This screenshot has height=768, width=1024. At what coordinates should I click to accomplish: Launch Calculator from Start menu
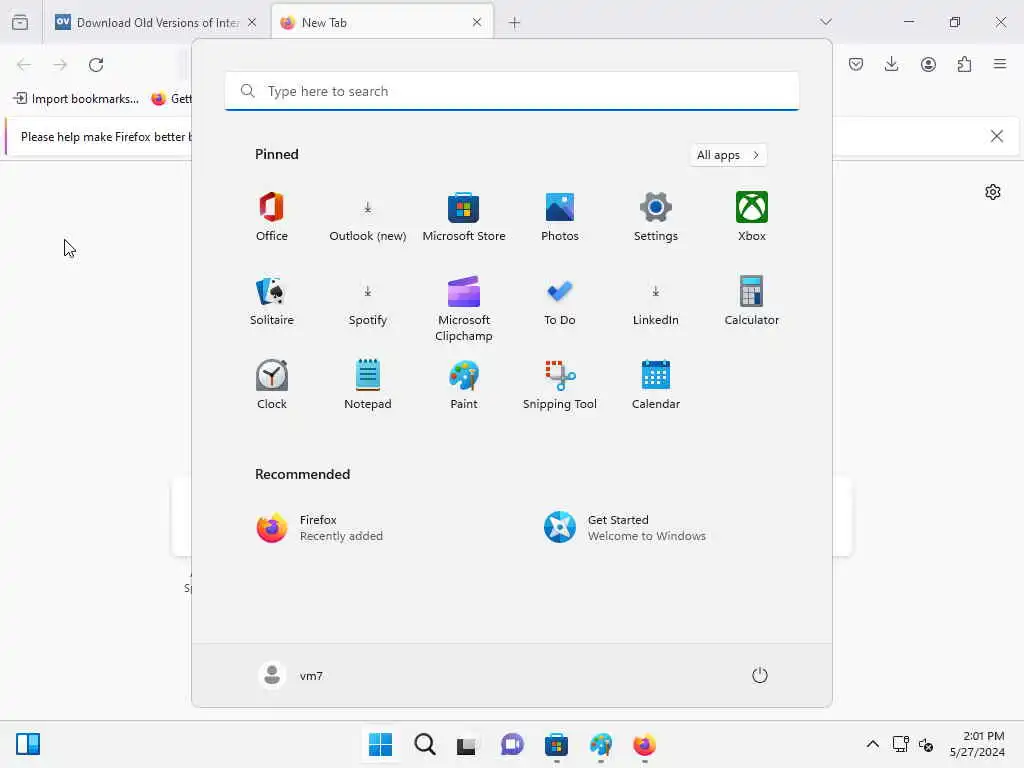(752, 301)
